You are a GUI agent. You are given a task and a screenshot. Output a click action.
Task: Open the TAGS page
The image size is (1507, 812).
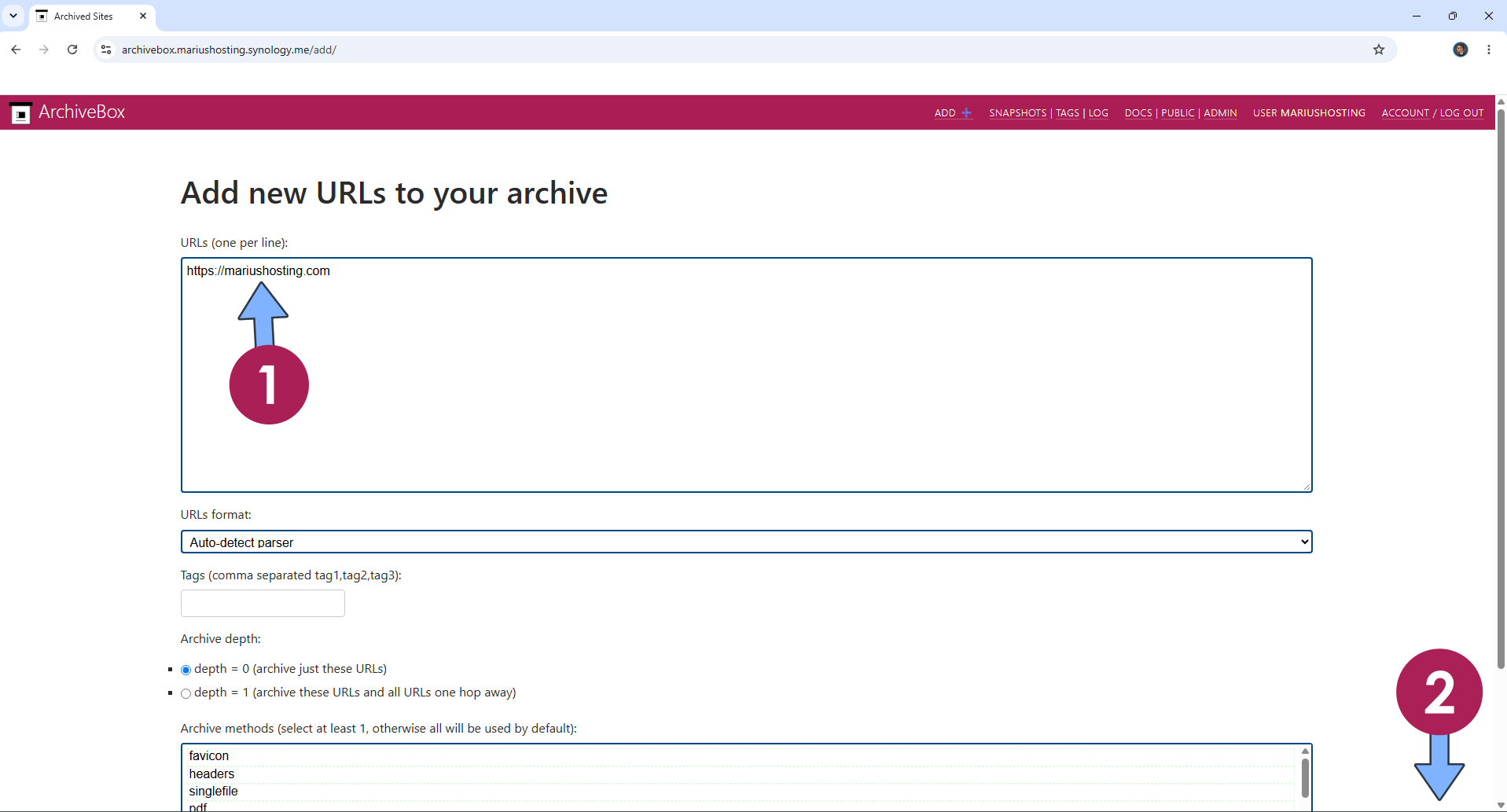(1068, 113)
